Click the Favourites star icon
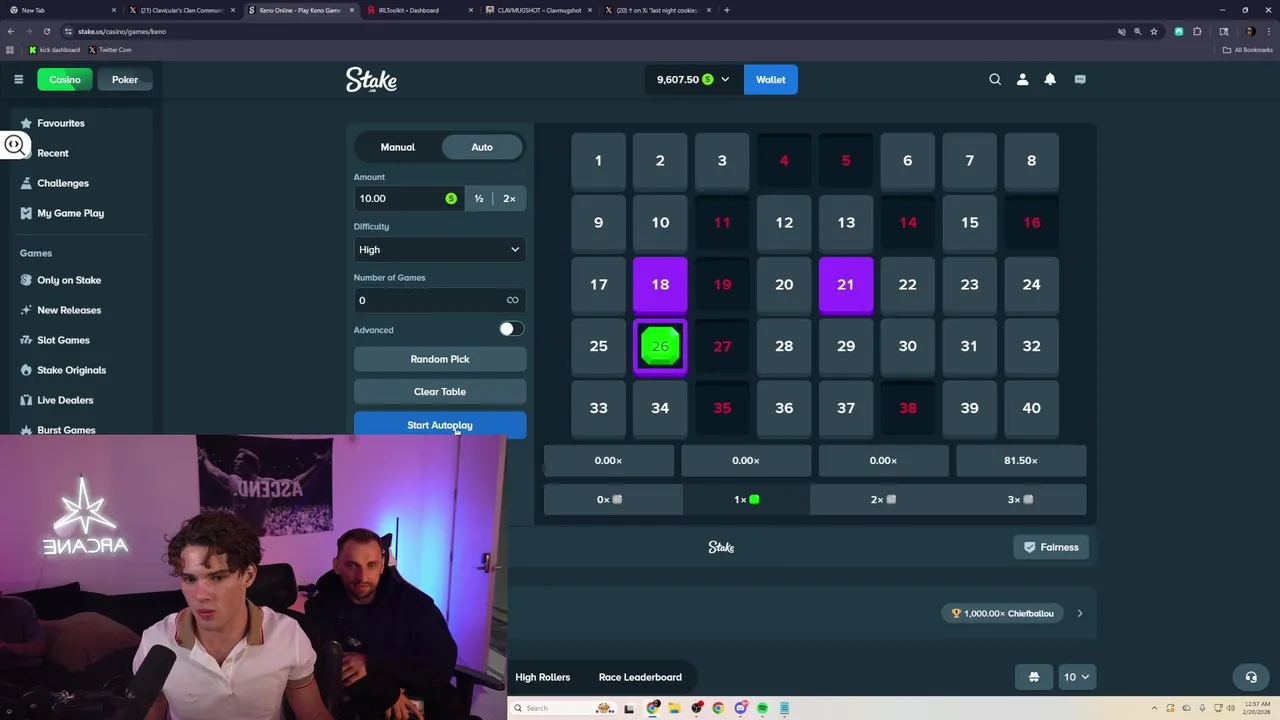The width and height of the screenshot is (1280, 720). click(x=26, y=123)
